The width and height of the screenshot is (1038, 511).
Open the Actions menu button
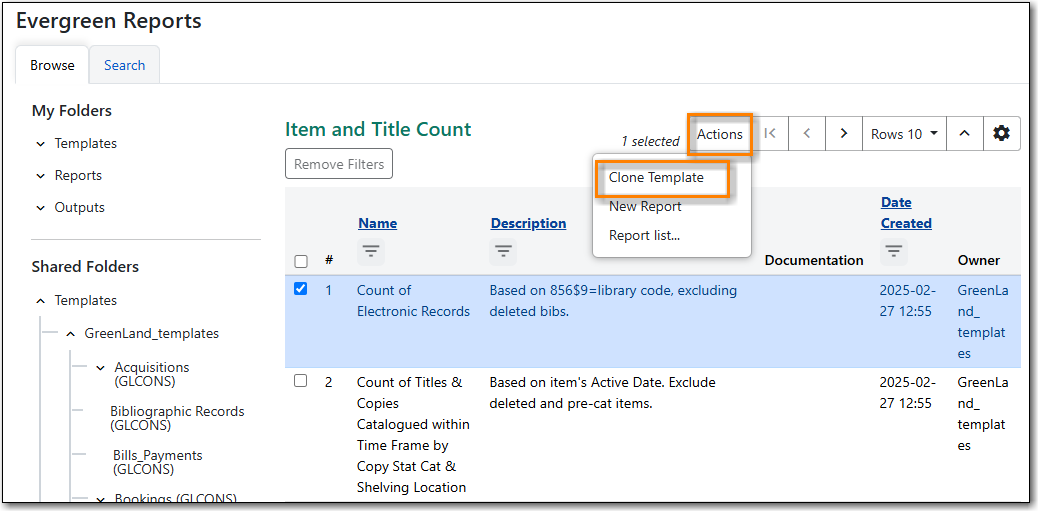pos(720,134)
